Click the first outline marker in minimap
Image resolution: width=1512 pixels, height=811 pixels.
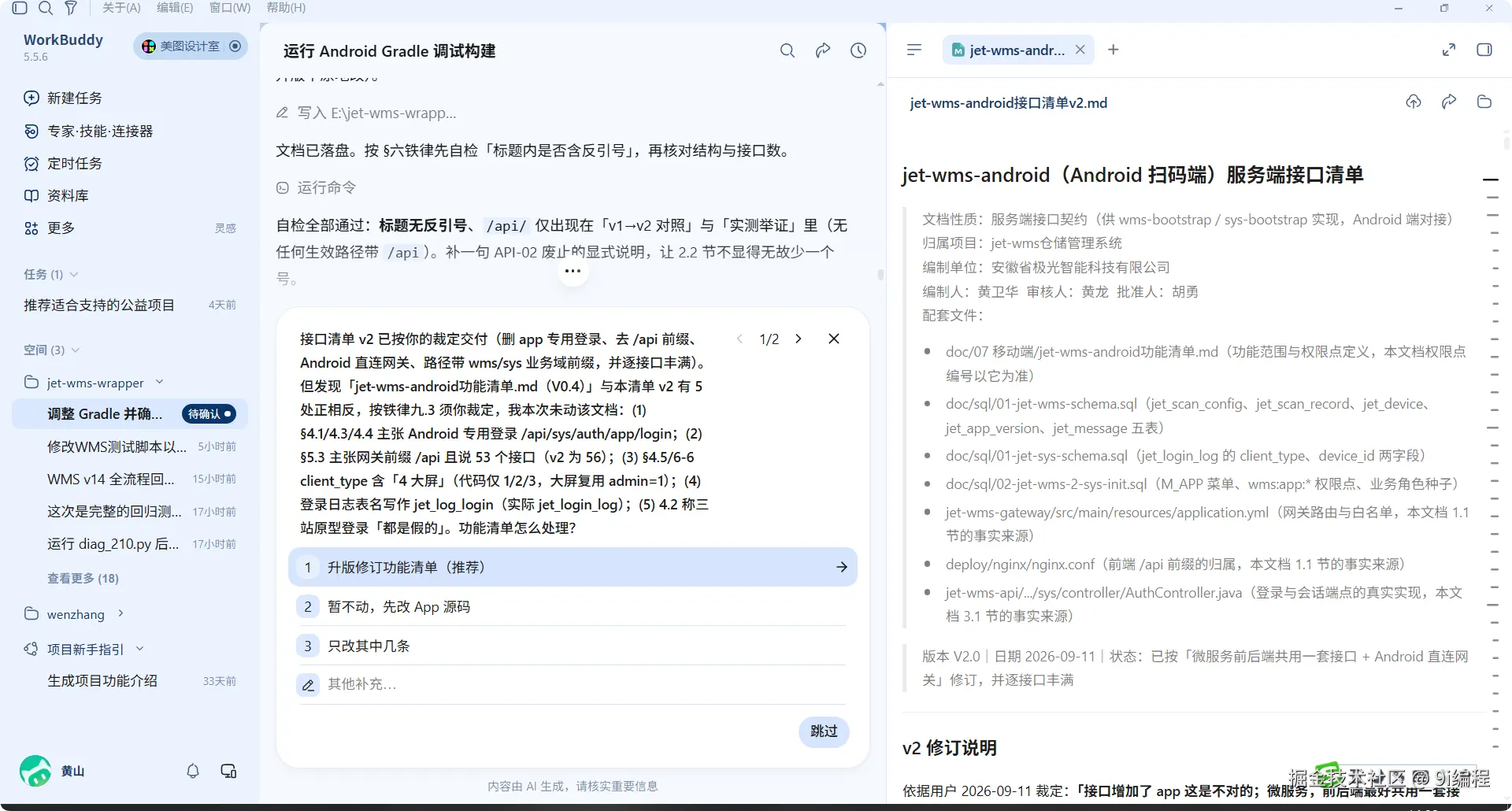1490,180
